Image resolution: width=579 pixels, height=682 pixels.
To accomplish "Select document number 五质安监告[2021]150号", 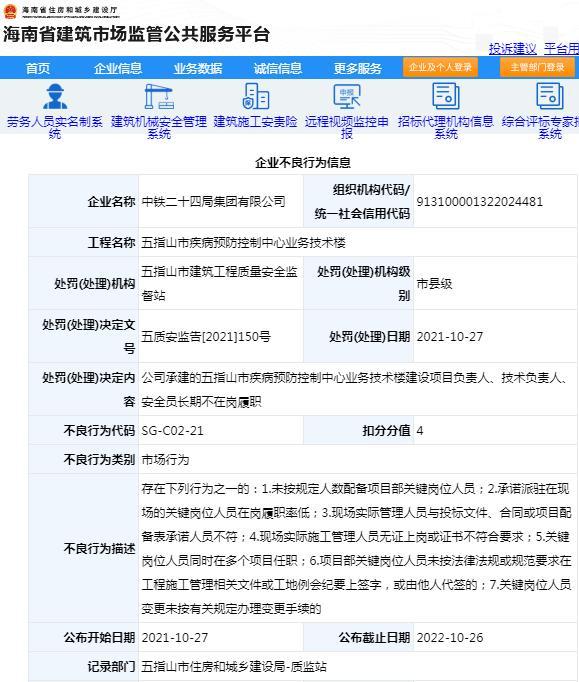I will tap(206, 336).
